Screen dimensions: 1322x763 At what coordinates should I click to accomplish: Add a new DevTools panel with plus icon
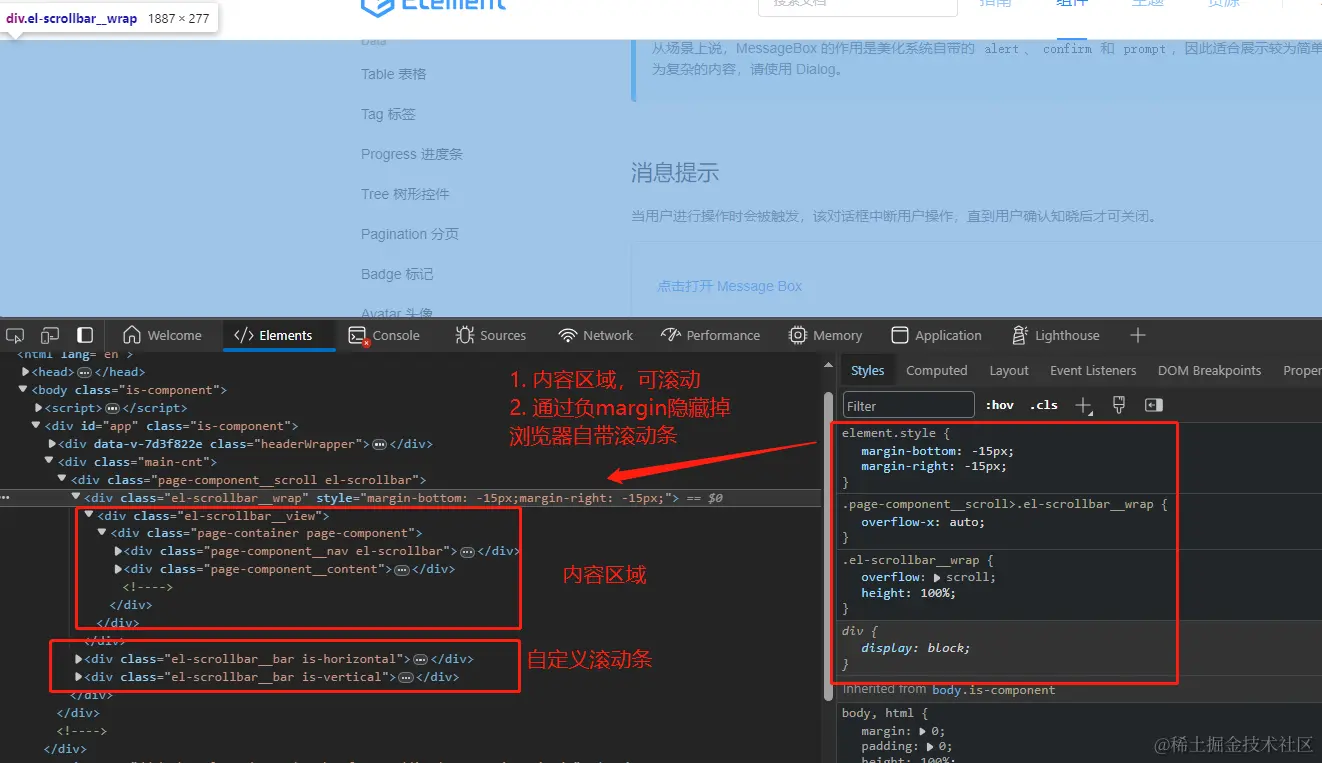pos(1137,335)
